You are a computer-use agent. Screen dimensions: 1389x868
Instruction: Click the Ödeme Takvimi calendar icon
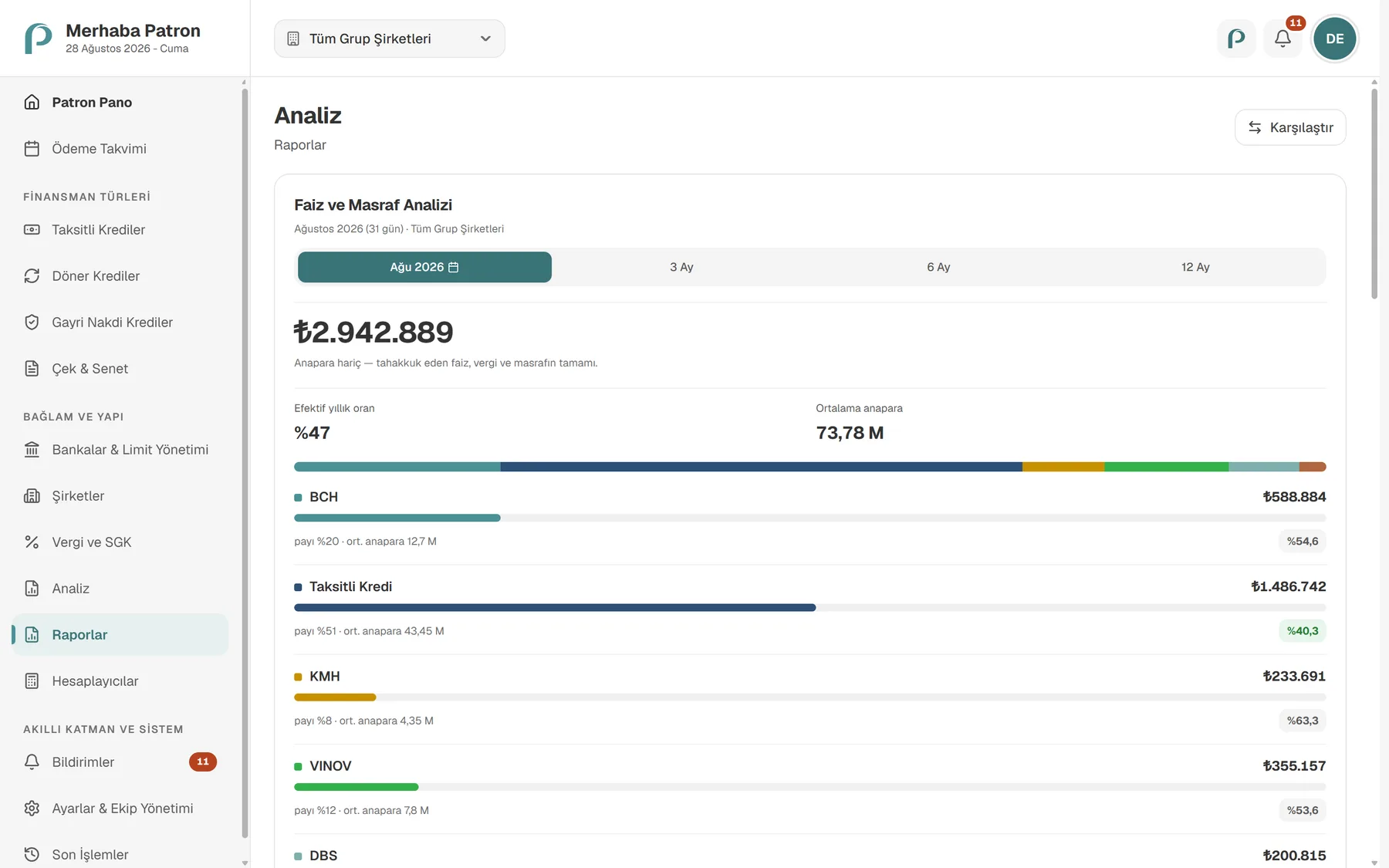[x=32, y=149]
